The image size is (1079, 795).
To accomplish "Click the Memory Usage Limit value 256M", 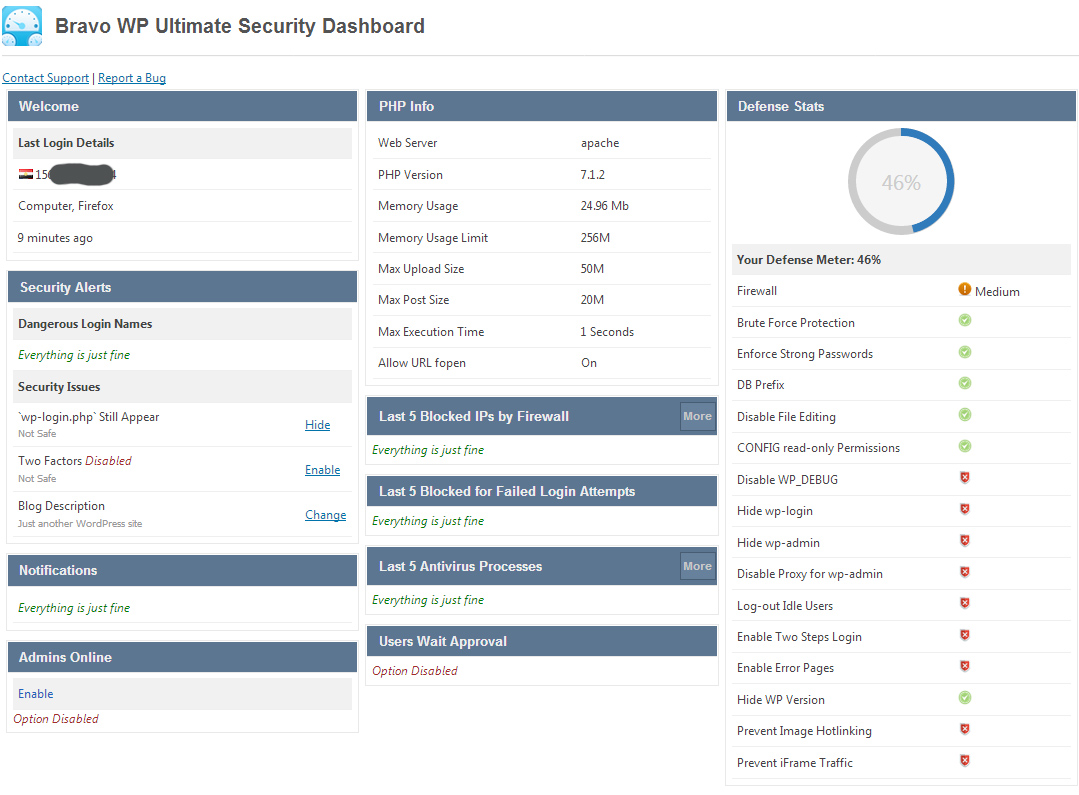I will tap(595, 237).
